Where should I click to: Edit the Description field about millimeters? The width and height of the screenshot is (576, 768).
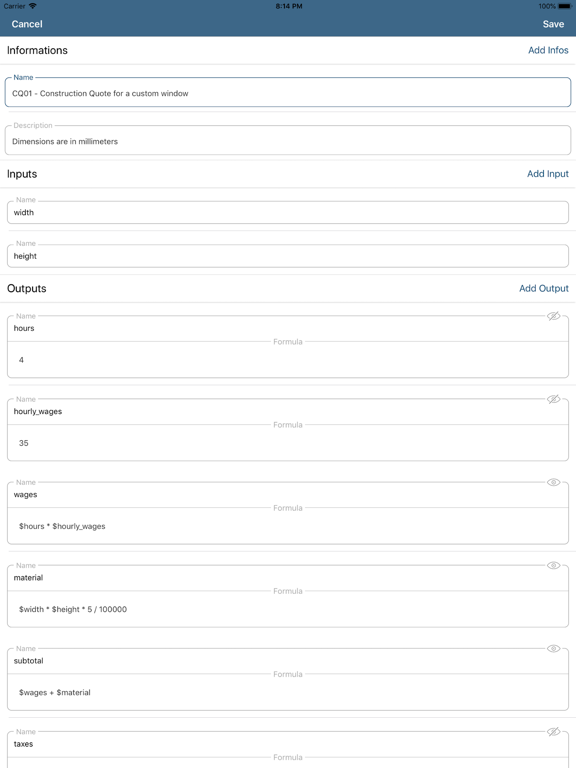(288, 141)
